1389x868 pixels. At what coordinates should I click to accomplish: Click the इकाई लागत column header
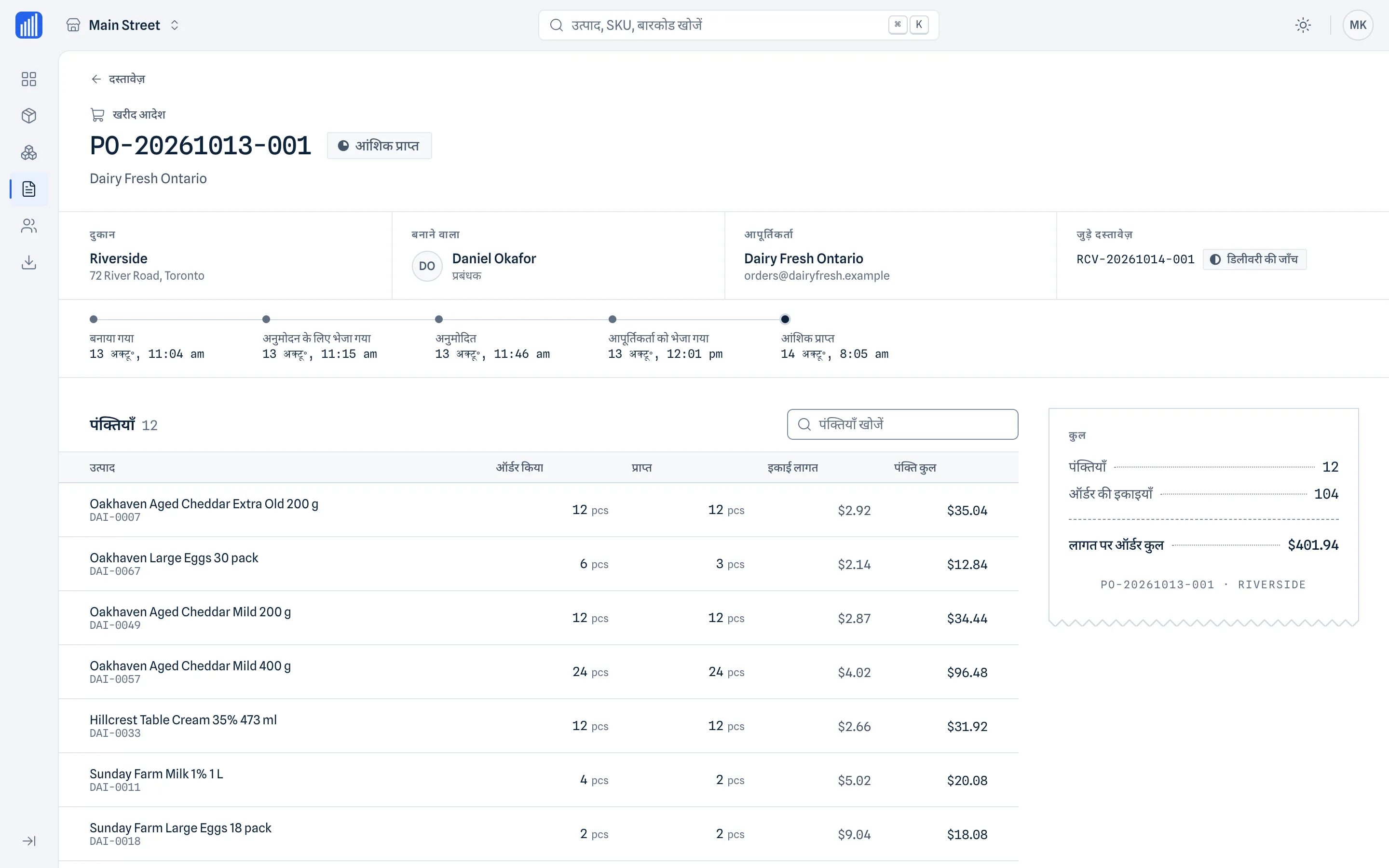coord(793,468)
